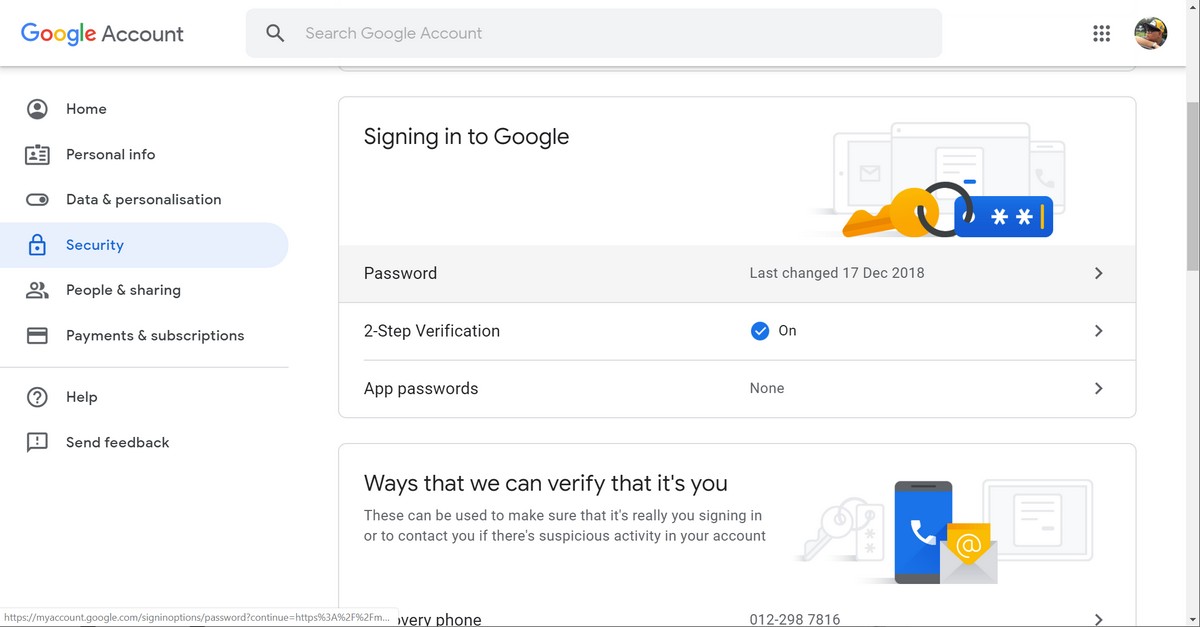
Task: Expand the 2-Step Verification chevron
Action: point(1098,331)
